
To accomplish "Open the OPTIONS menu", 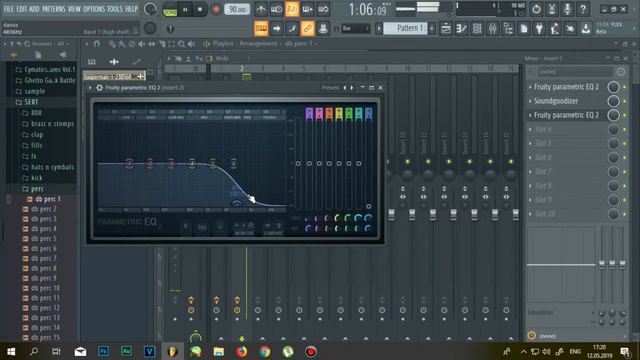I will click(94, 9).
